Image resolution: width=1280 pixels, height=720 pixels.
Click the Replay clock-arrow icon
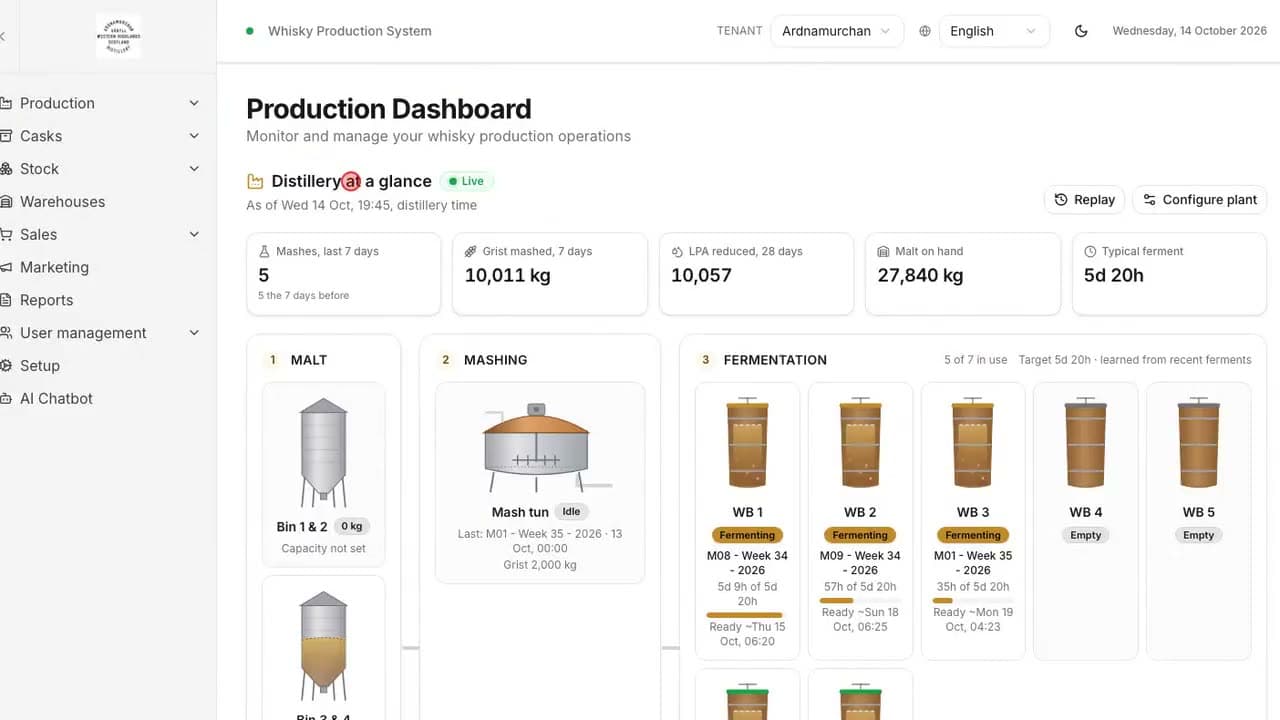coord(1061,200)
